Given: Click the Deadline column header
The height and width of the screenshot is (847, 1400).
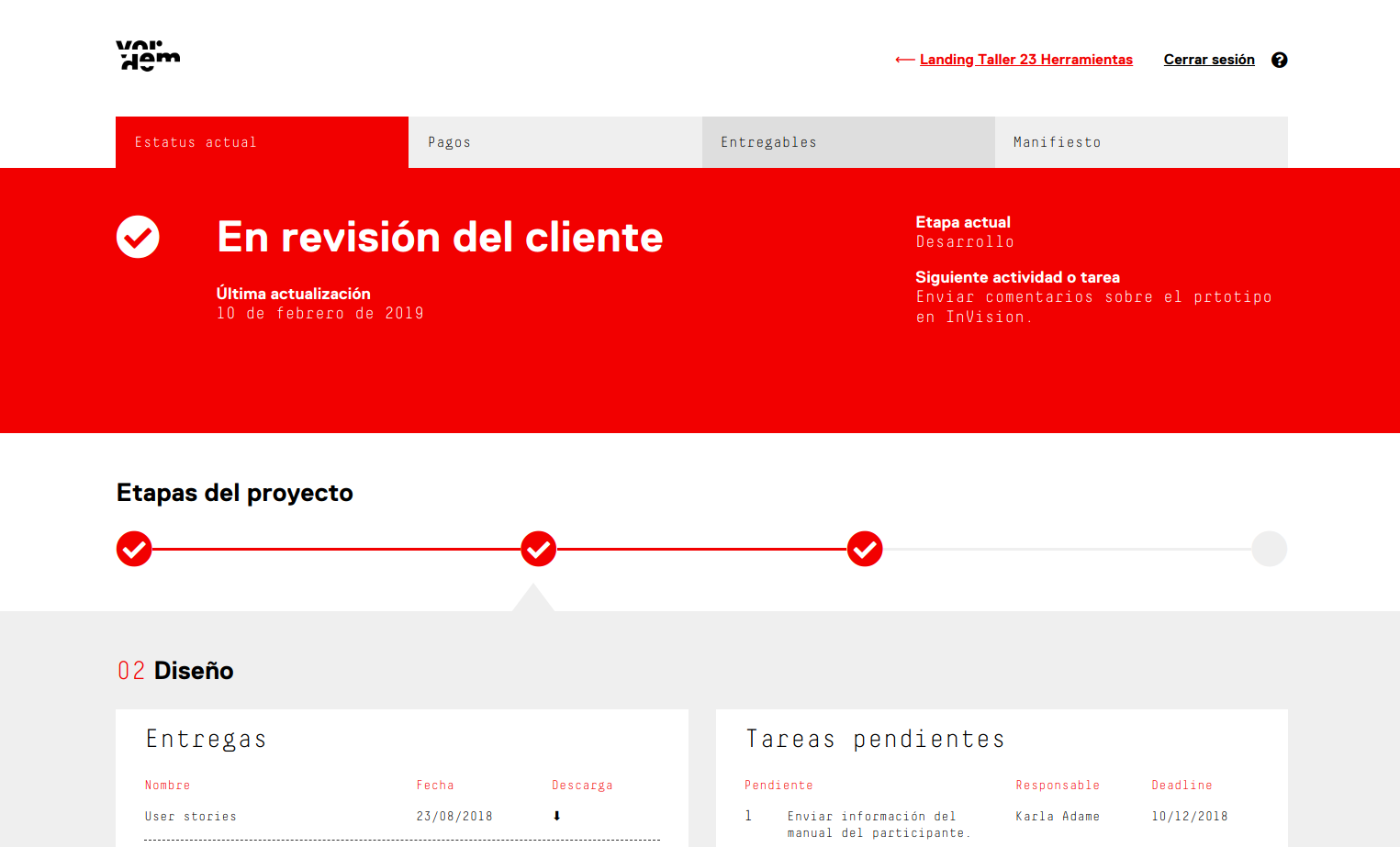Looking at the screenshot, I should [1182, 786].
